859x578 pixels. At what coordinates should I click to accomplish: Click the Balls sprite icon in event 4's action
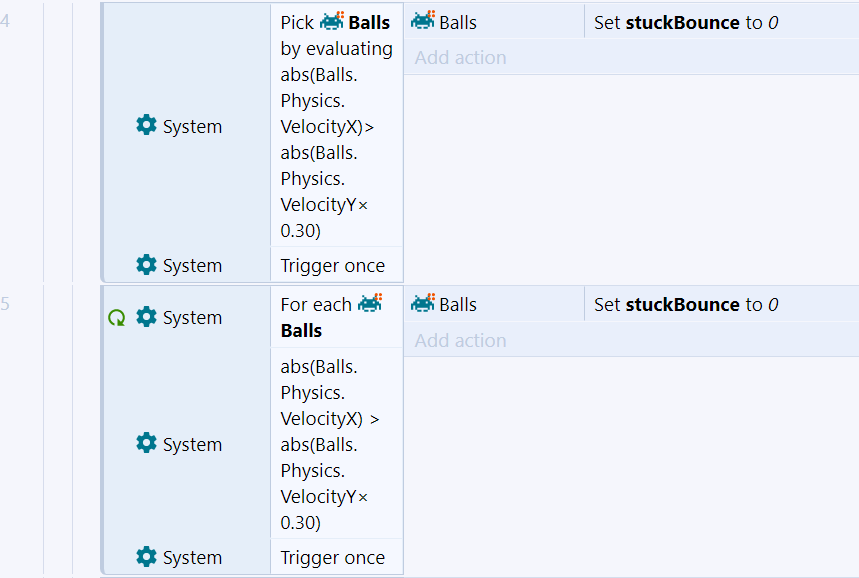click(x=423, y=21)
